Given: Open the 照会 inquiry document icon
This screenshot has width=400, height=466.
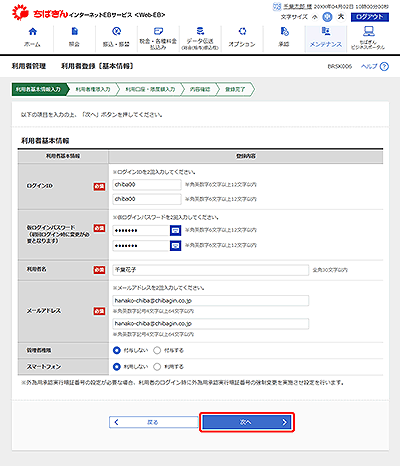Looking at the screenshot, I should tap(75, 31).
